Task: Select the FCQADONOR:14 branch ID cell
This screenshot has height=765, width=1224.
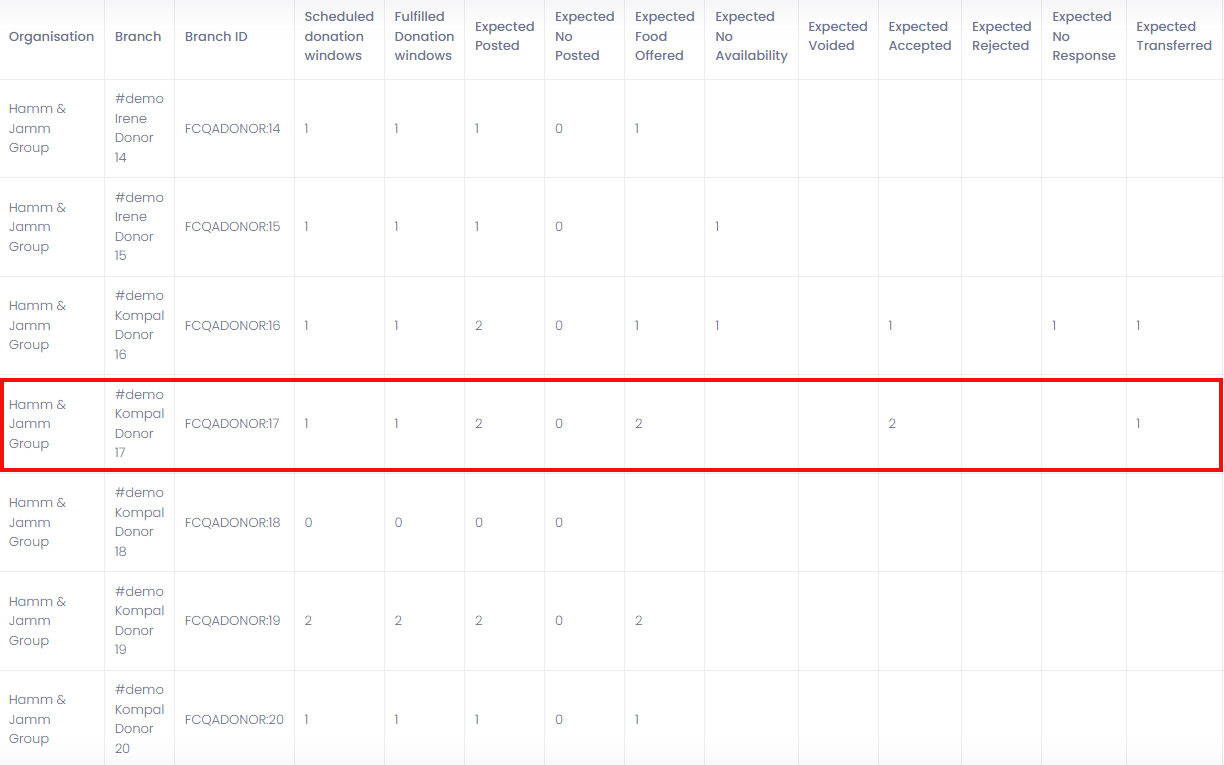Action: [x=232, y=129]
